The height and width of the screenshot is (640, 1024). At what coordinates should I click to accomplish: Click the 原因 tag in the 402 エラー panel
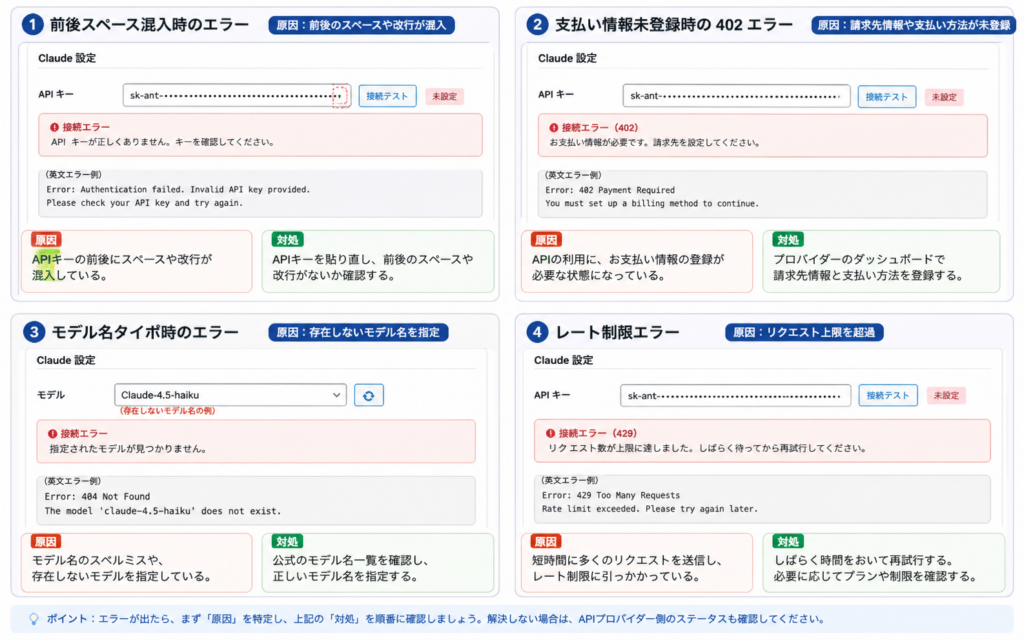[x=545, y=240]
